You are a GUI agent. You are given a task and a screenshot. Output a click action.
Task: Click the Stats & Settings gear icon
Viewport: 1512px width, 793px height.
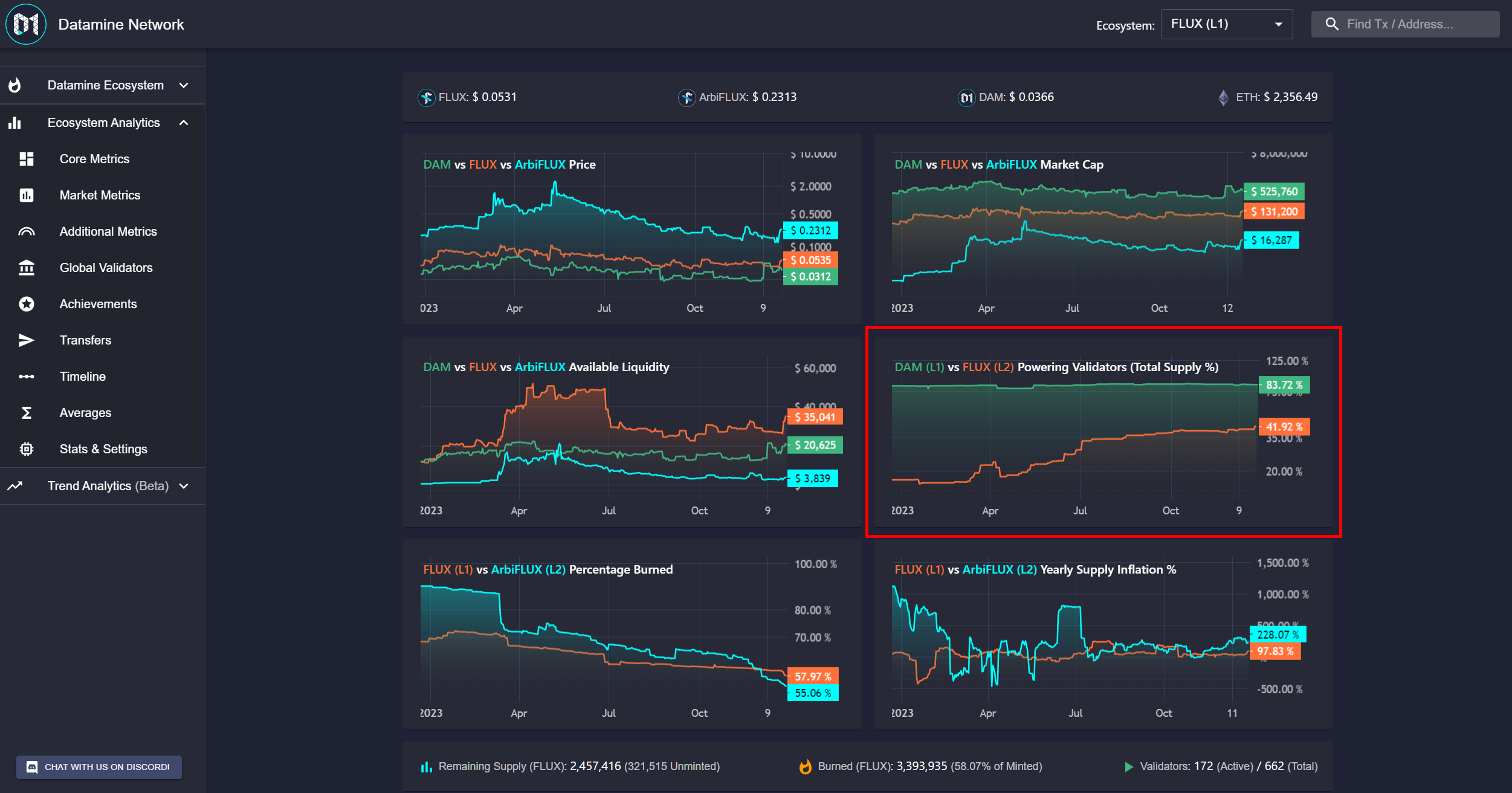(x=27, y=449)
